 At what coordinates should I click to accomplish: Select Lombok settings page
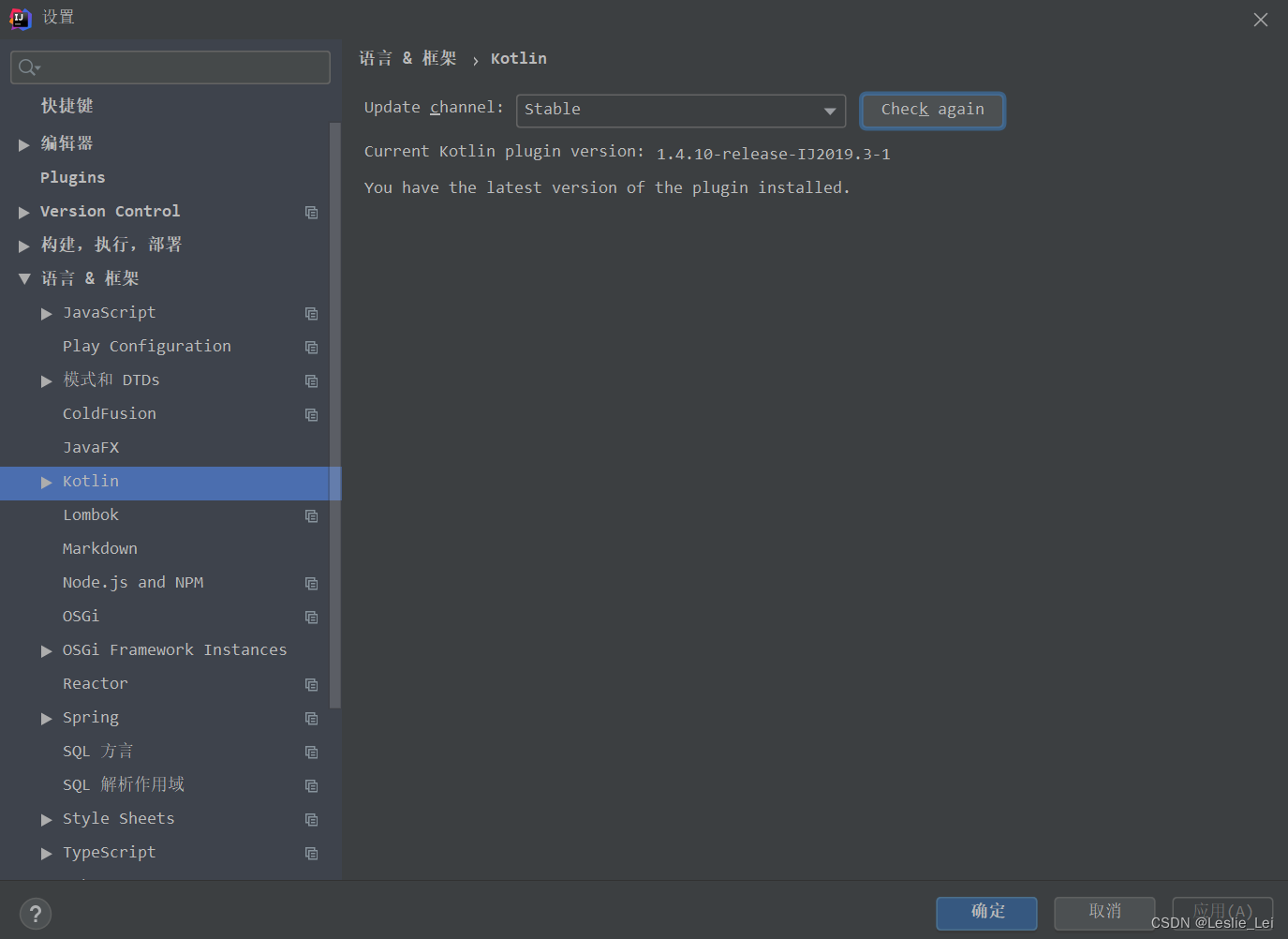(91, 514)
